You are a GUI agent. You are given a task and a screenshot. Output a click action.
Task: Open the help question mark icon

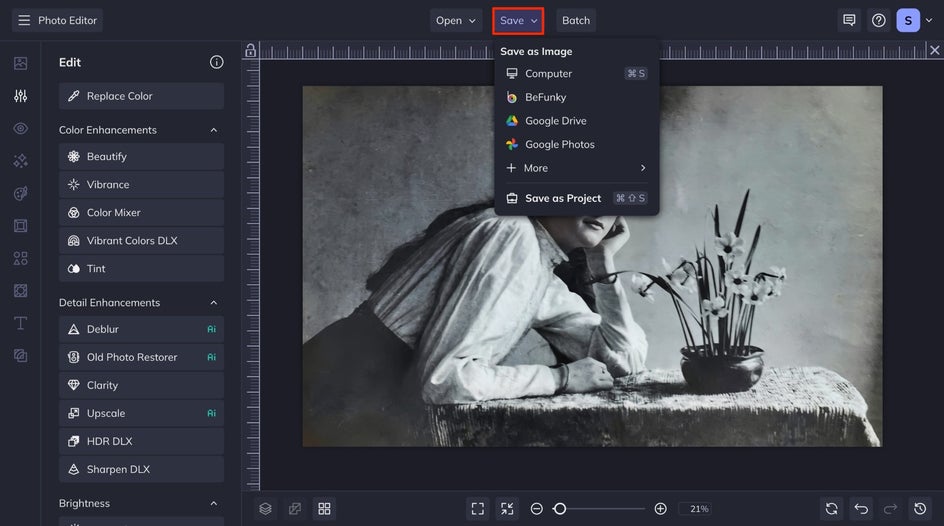tap(879, 20)
